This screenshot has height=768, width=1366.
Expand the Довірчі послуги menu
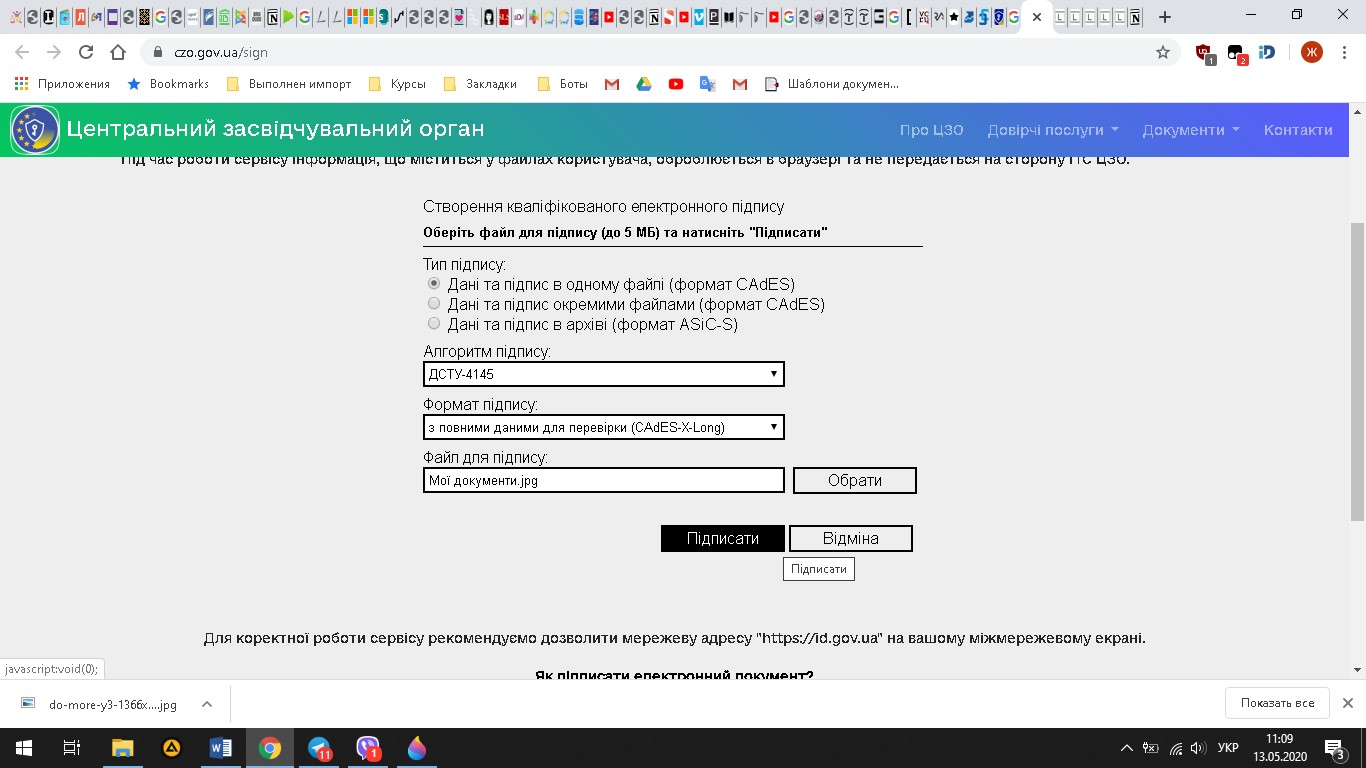(1052, 130)
